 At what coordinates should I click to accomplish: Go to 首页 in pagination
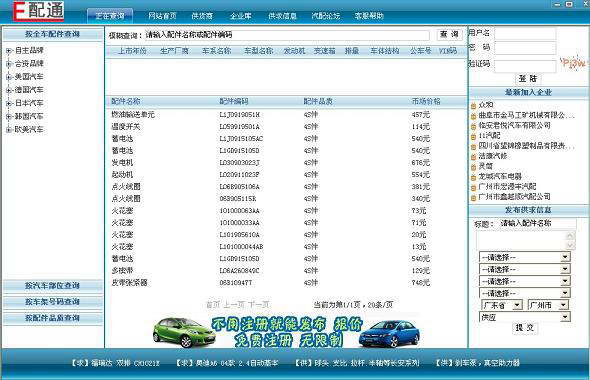pos(213,305)
